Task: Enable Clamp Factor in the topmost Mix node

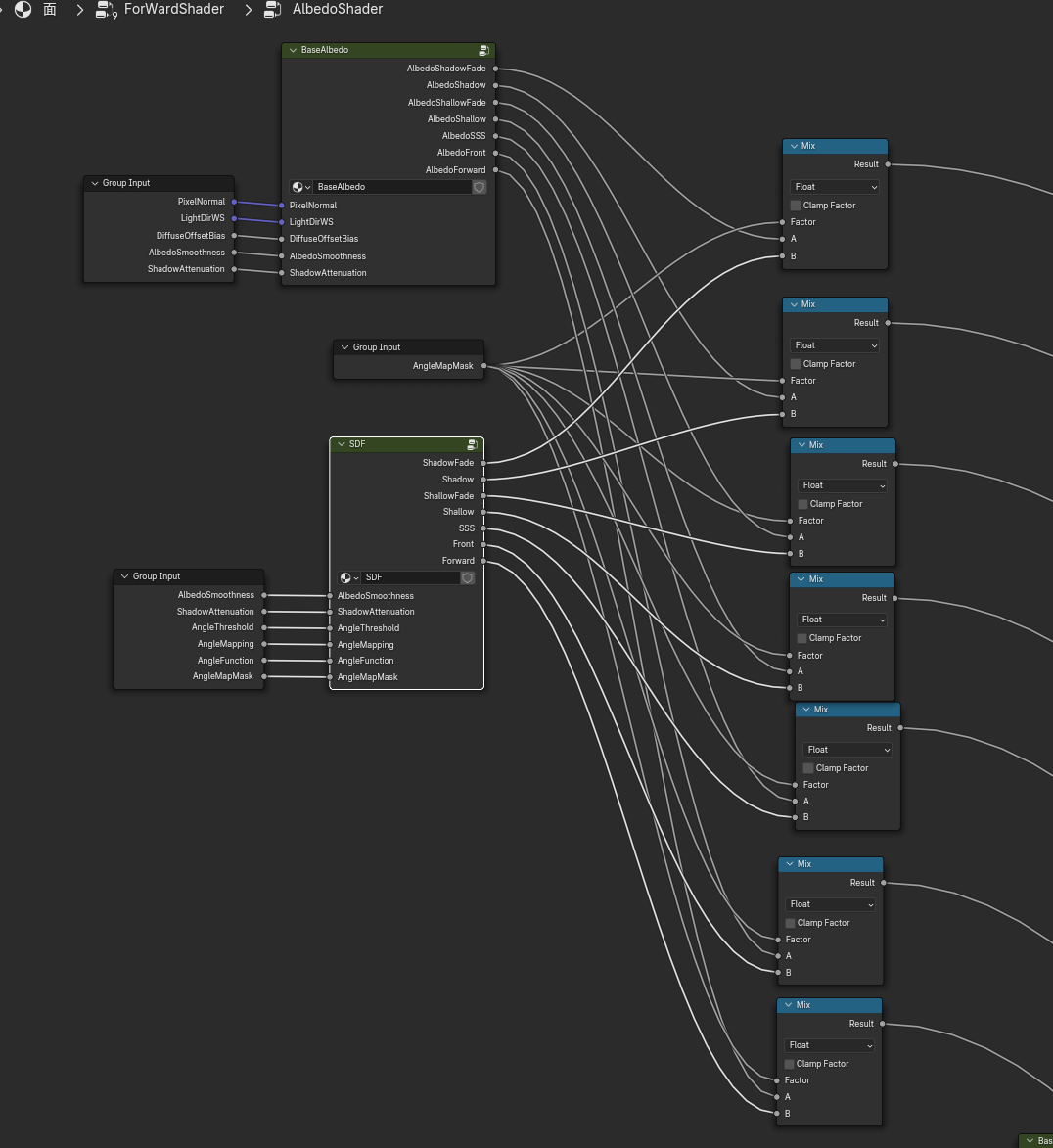Action: click(x=796, y=206)
